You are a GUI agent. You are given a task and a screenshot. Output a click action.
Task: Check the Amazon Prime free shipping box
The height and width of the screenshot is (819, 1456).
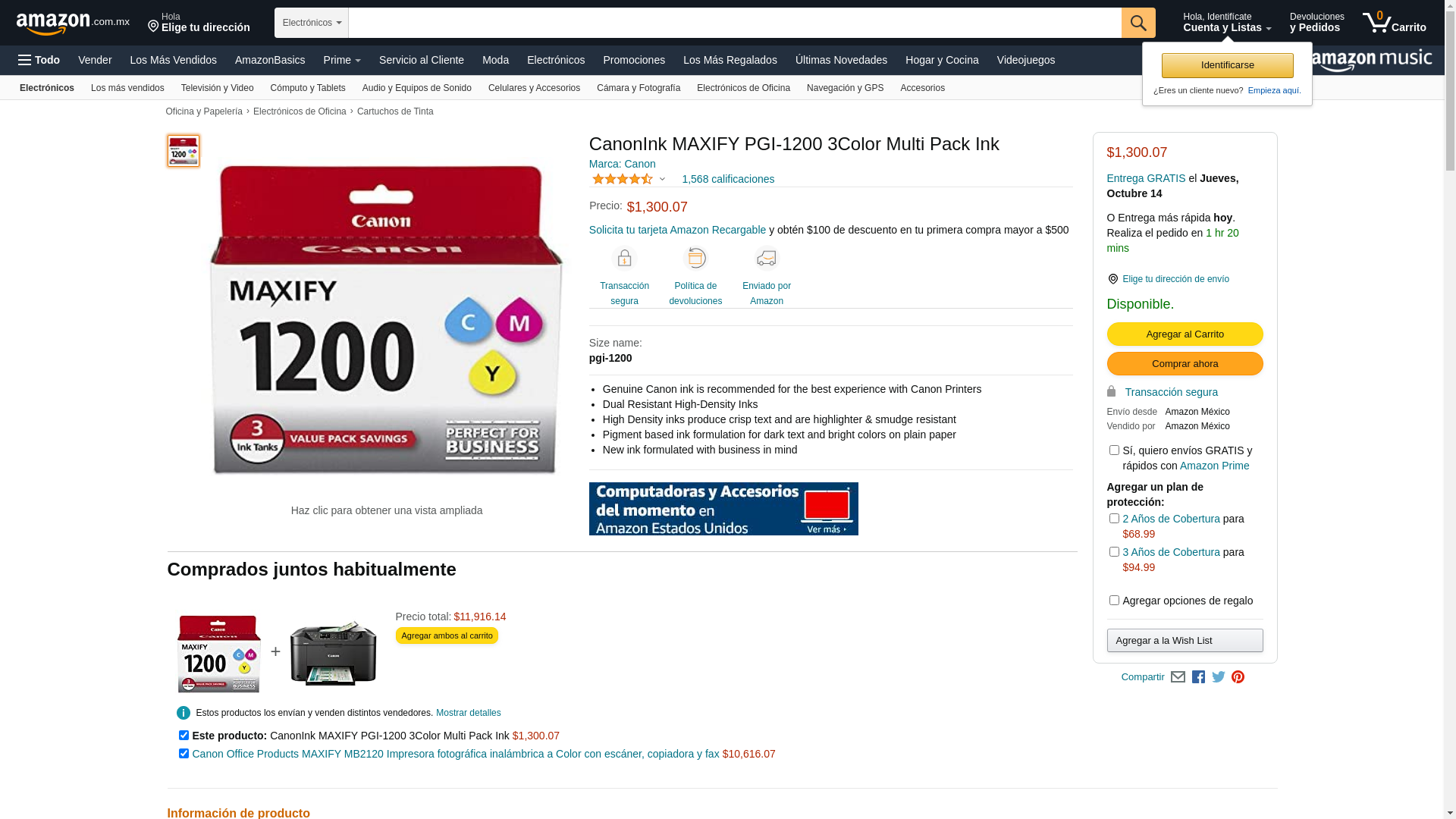coord(1114,450)
